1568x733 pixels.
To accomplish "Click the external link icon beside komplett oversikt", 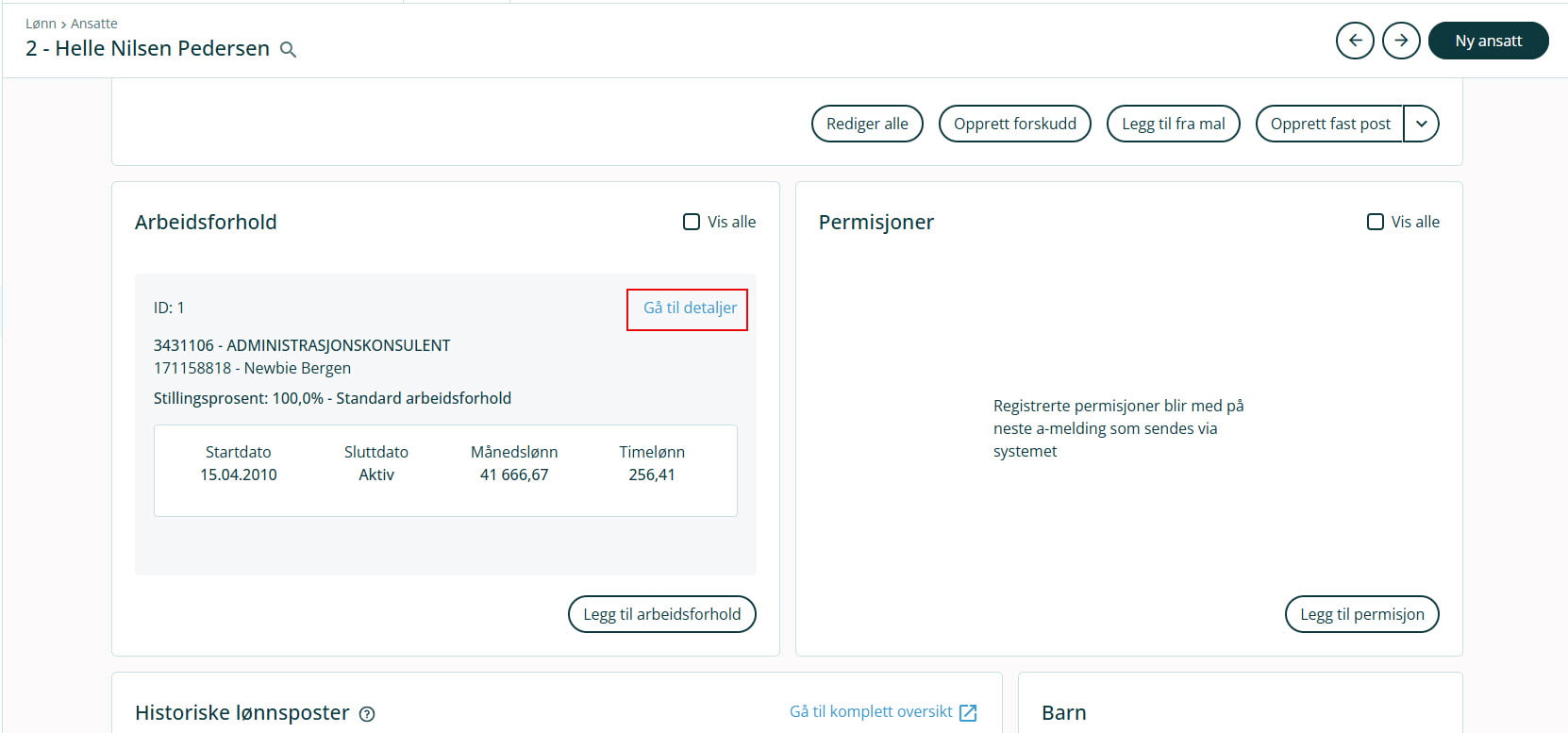I will (968, 713).
